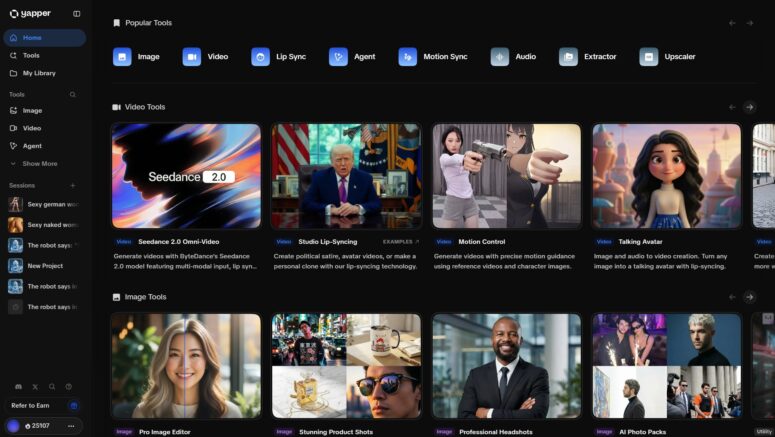The image size is (775, 437).
Task: Click the help icon in sidebar footer
Action: [x=69, y=387]
